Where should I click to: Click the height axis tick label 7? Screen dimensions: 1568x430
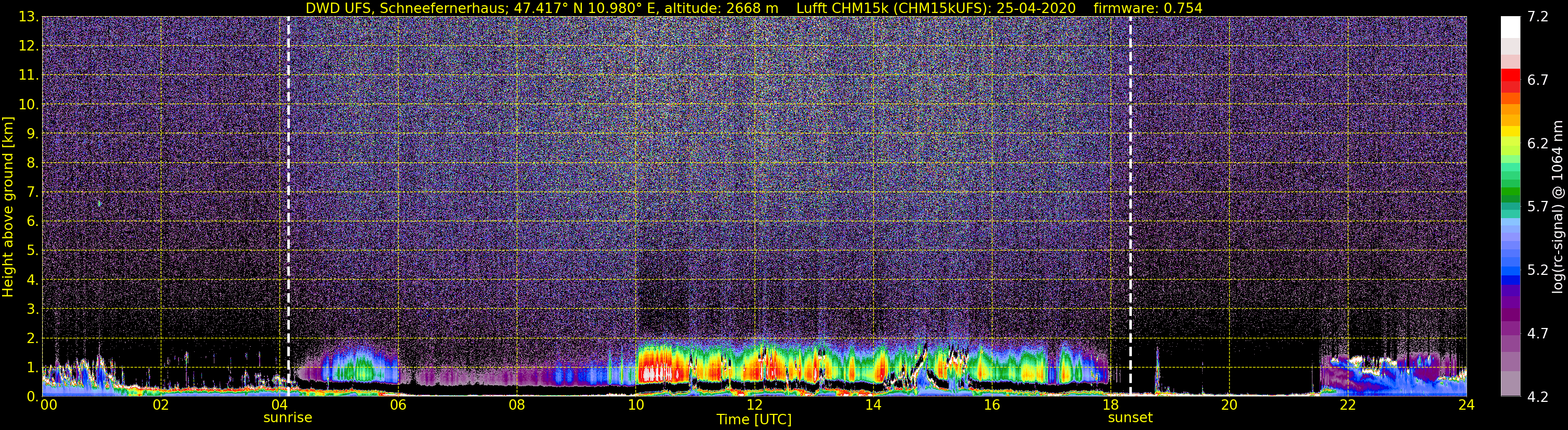[x=33, y=193]
